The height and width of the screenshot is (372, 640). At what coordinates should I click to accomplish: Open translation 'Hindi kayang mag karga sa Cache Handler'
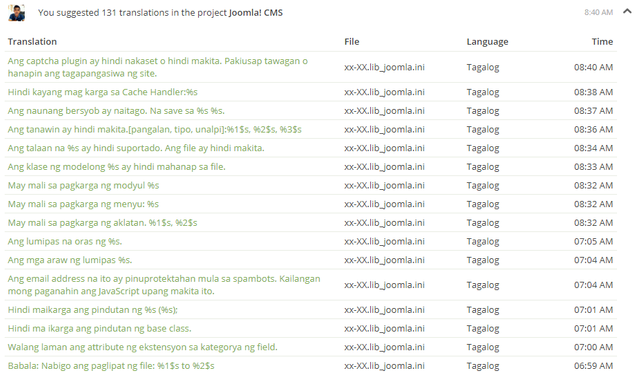coord(102,92)
